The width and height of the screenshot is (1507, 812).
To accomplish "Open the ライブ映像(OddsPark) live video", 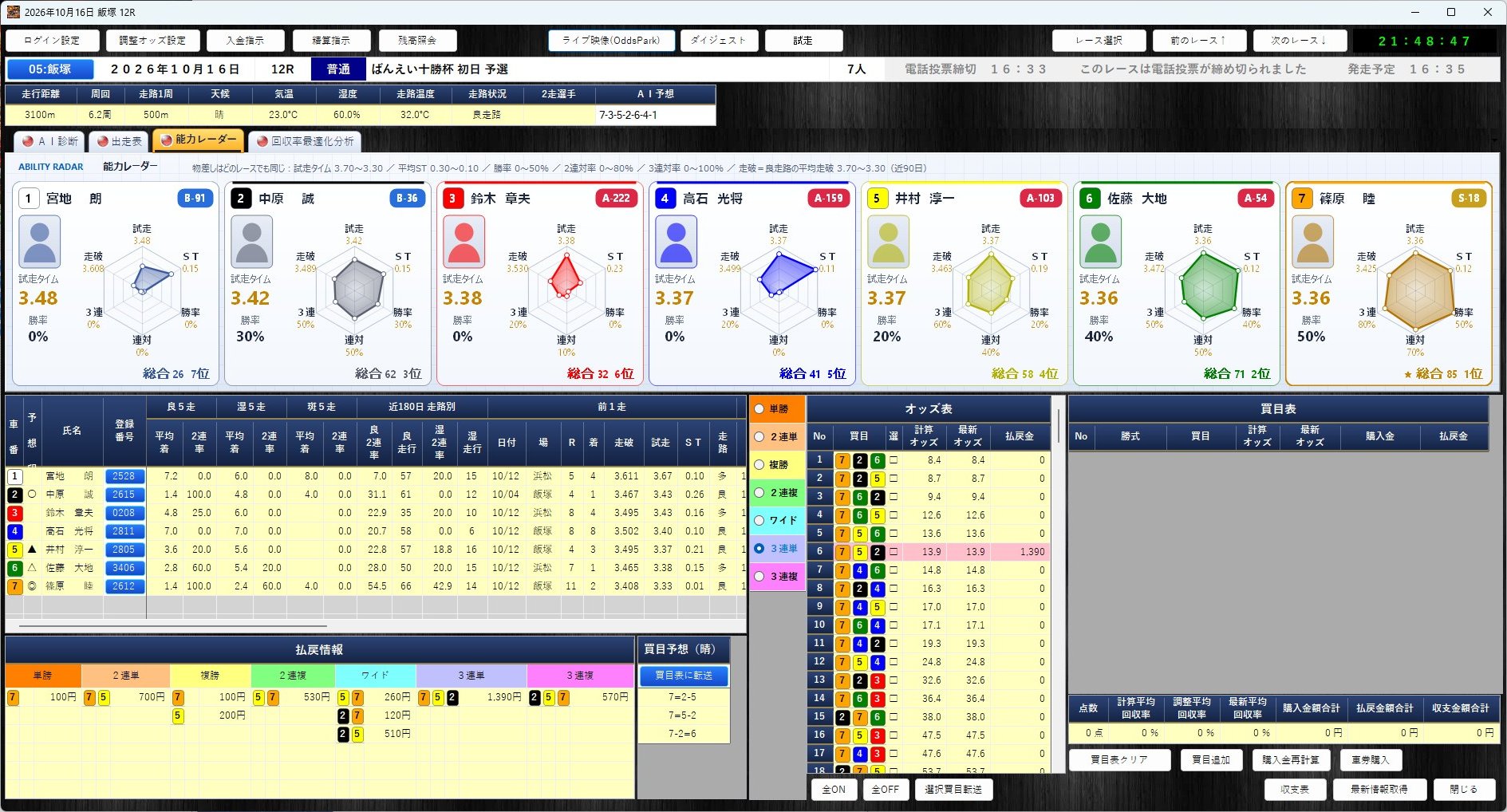I will tap(611, 41).
